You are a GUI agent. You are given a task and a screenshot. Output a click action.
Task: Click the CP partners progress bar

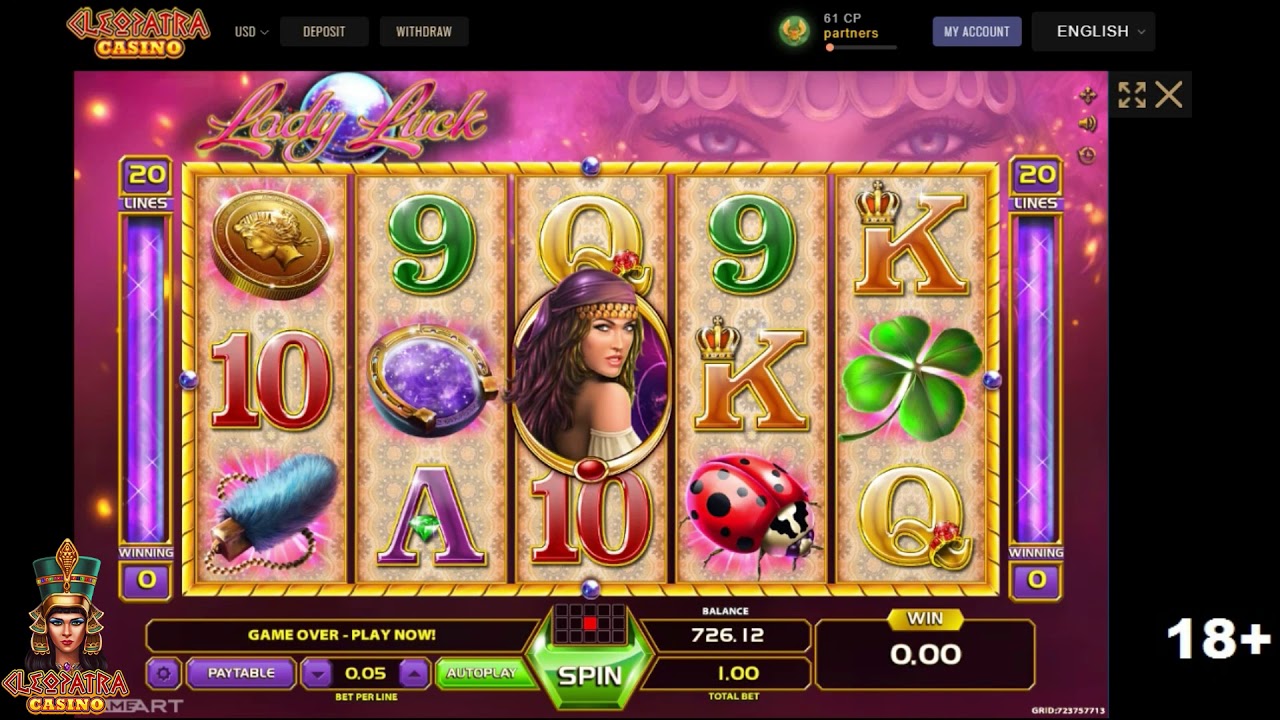tap(860, 47)
